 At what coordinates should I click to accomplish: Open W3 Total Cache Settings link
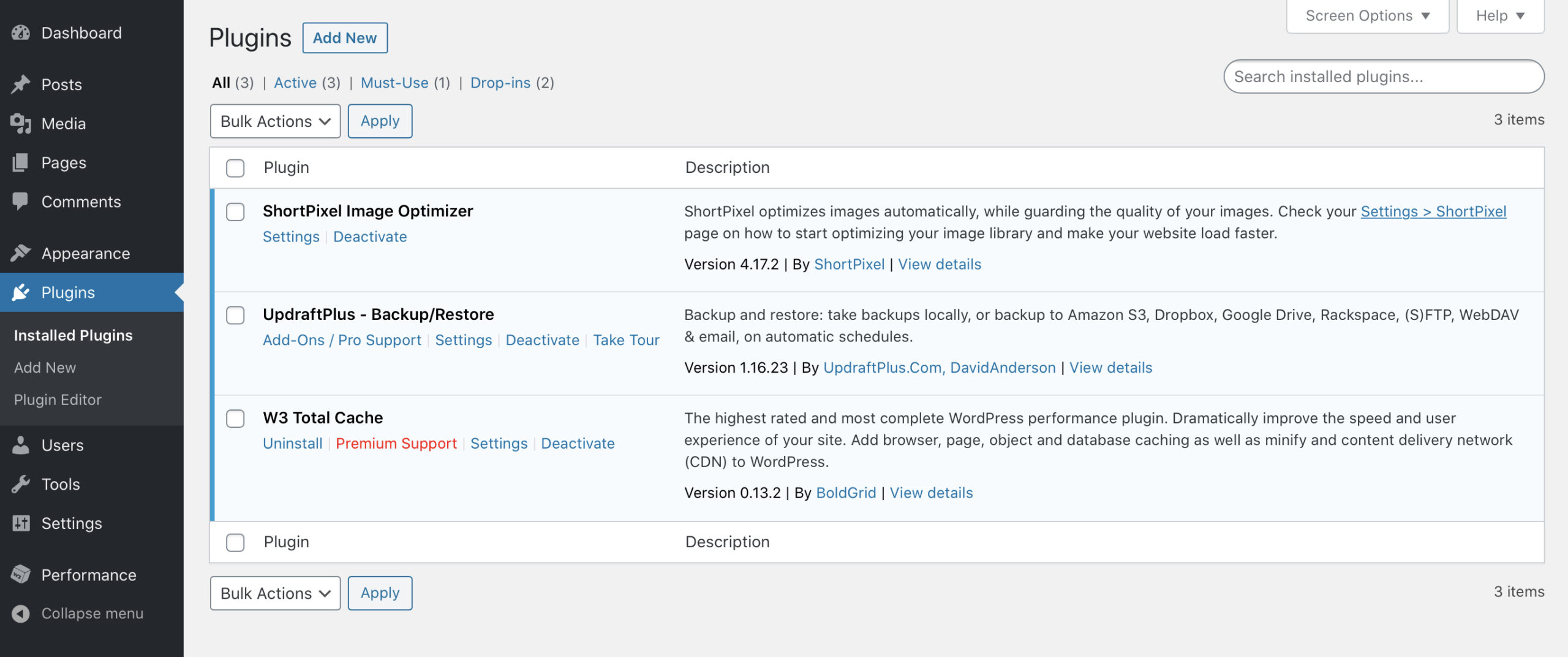499,444
